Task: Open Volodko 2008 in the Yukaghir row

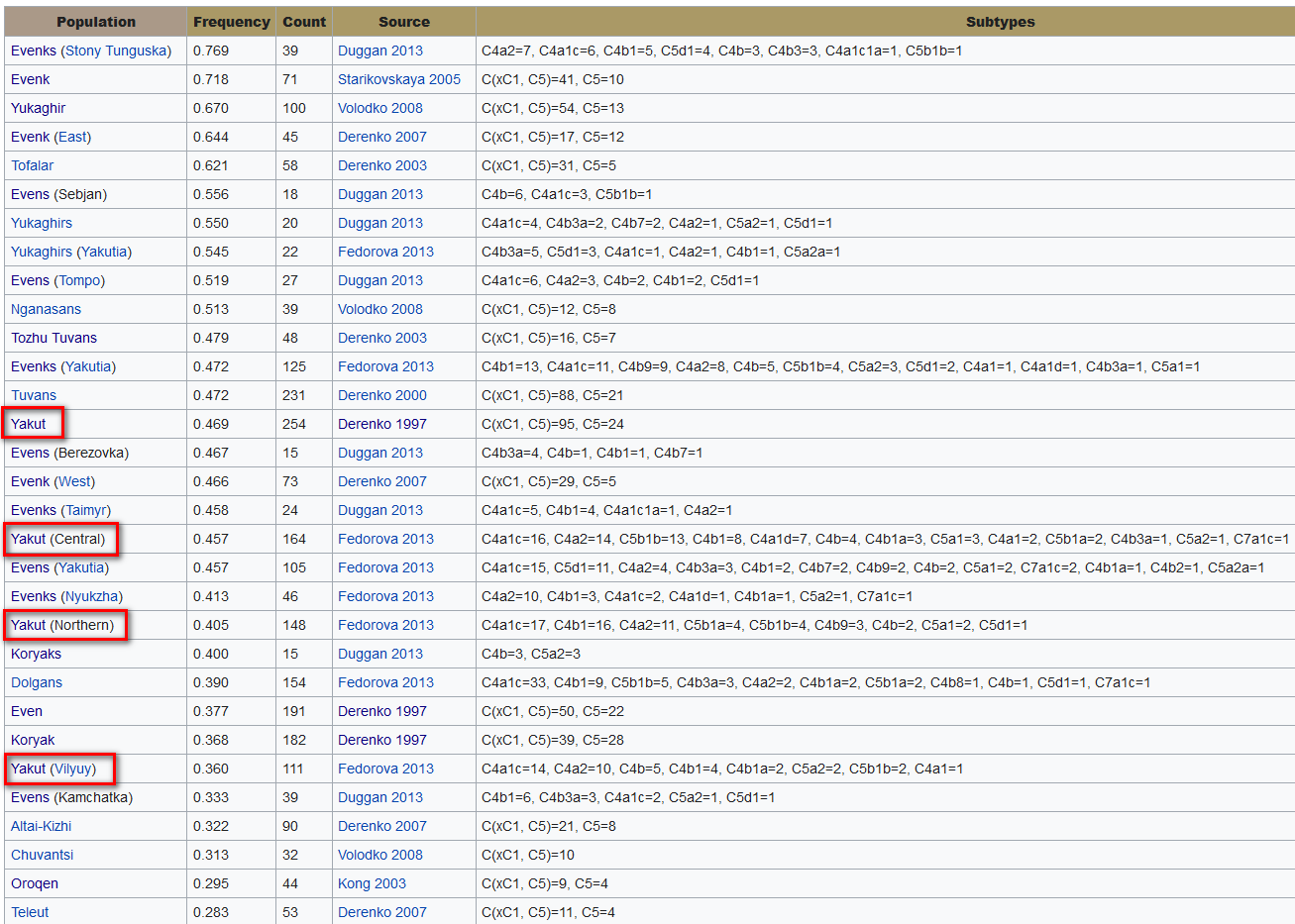Action: pos(380,108)
